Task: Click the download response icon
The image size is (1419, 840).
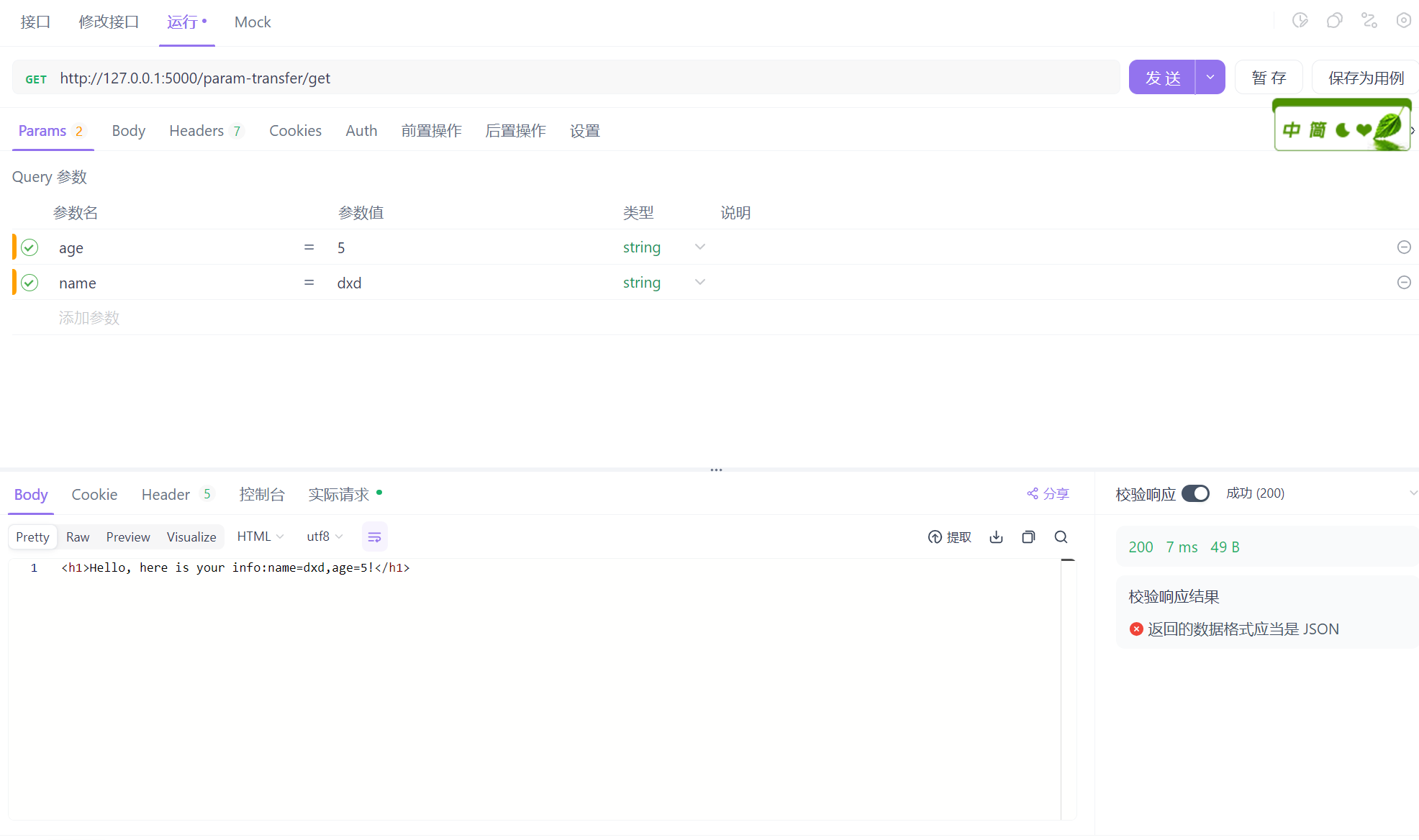Action: [996, 537]
